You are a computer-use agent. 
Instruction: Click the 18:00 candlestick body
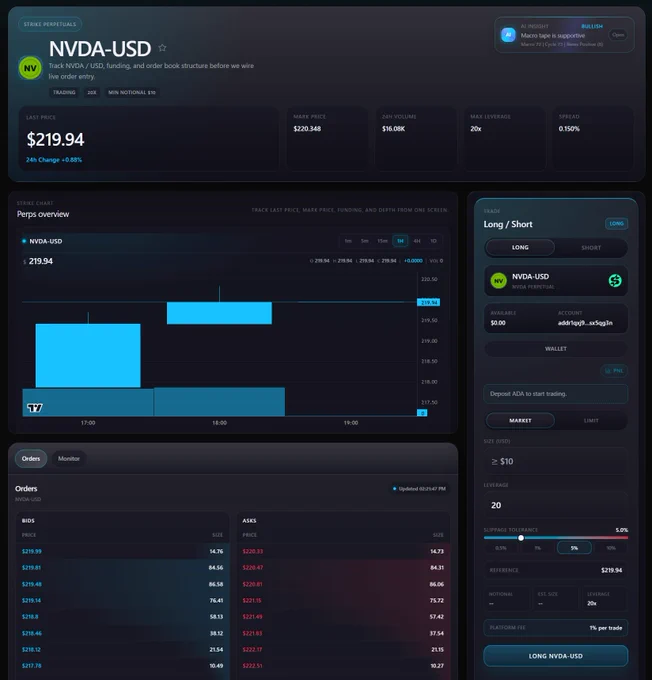click(220, 313)
